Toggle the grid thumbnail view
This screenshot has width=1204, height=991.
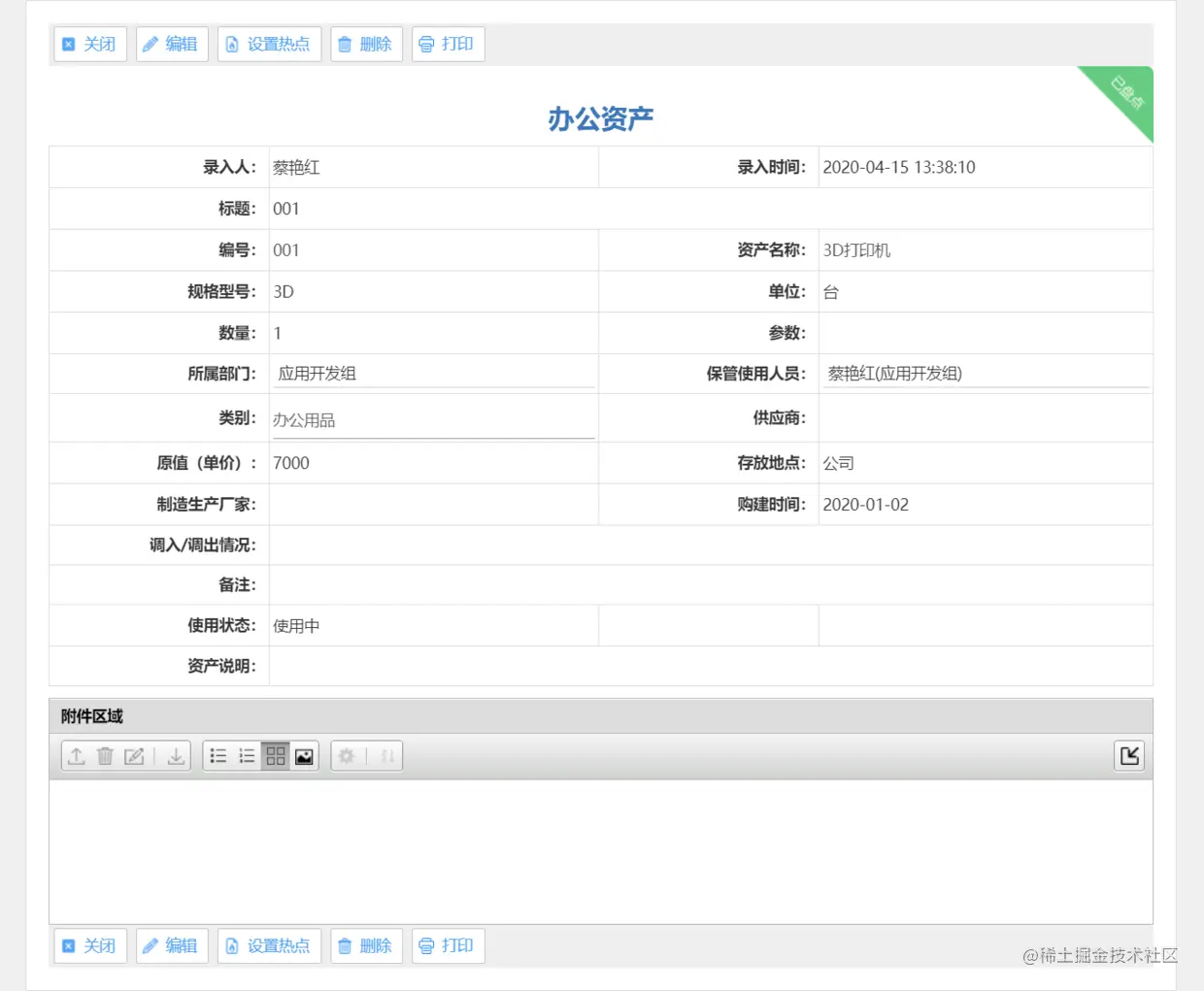[x=275, y=755]
